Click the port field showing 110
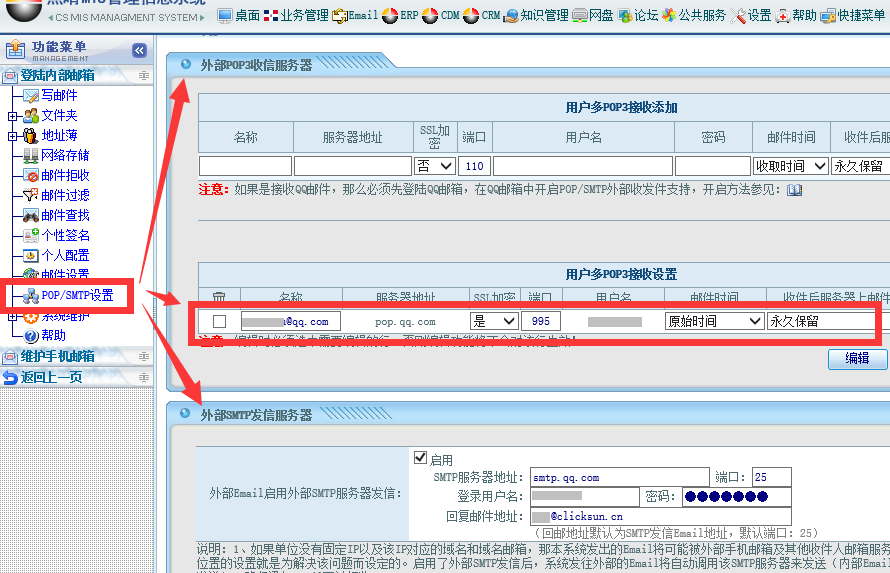Screen dimensions: 890x573 click(475, 166)
